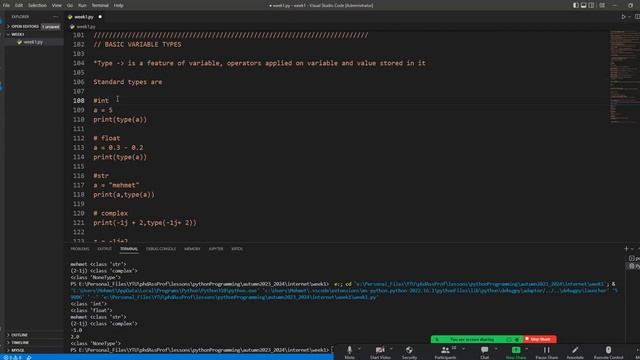Toggle bottom panel layout icon
Image resolution: width=640 pixels, height=360 pixels.
pos(584,5)
